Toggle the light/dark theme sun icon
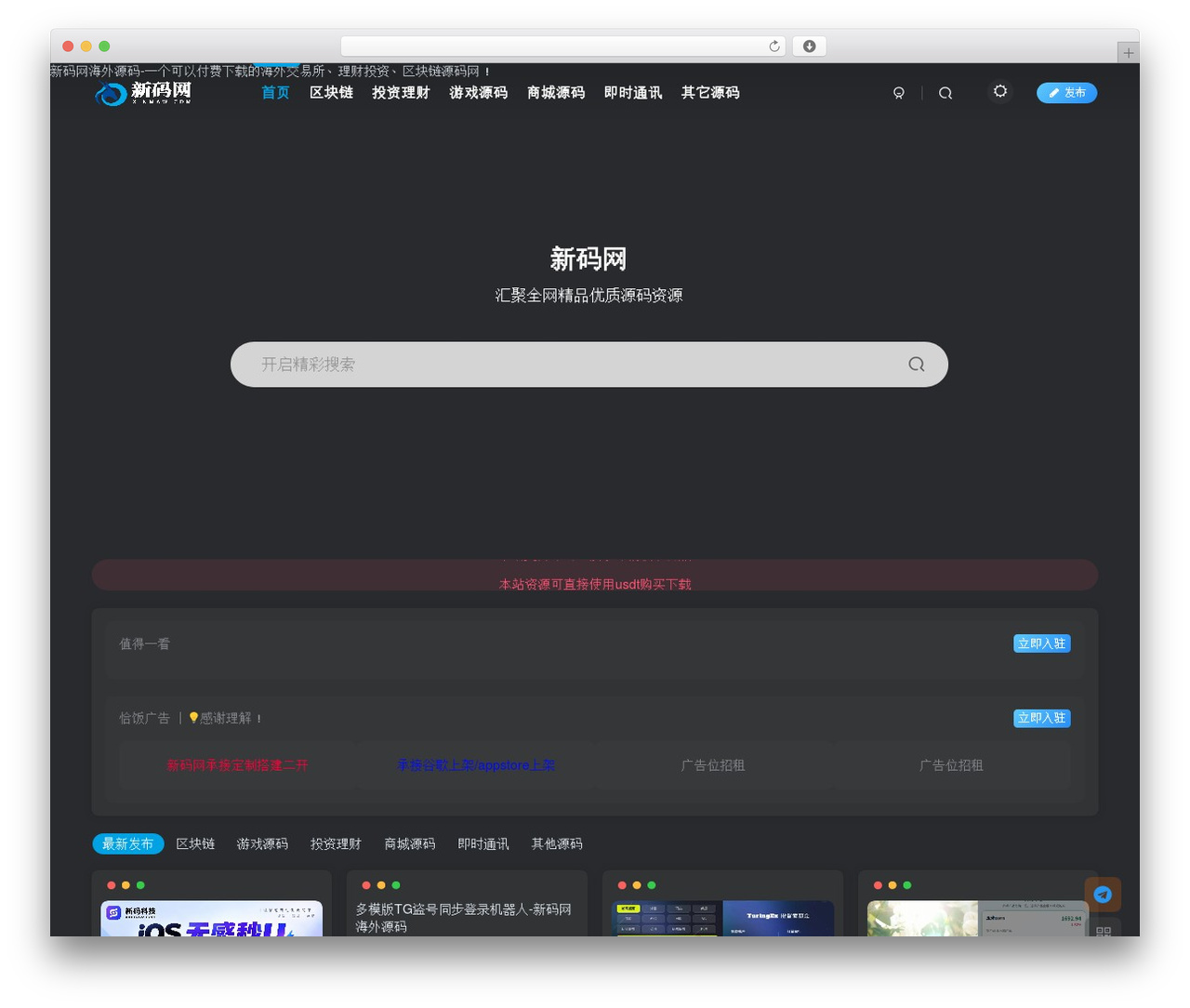Viewport: 1190px width, 1008px height. coord(1000,91)
